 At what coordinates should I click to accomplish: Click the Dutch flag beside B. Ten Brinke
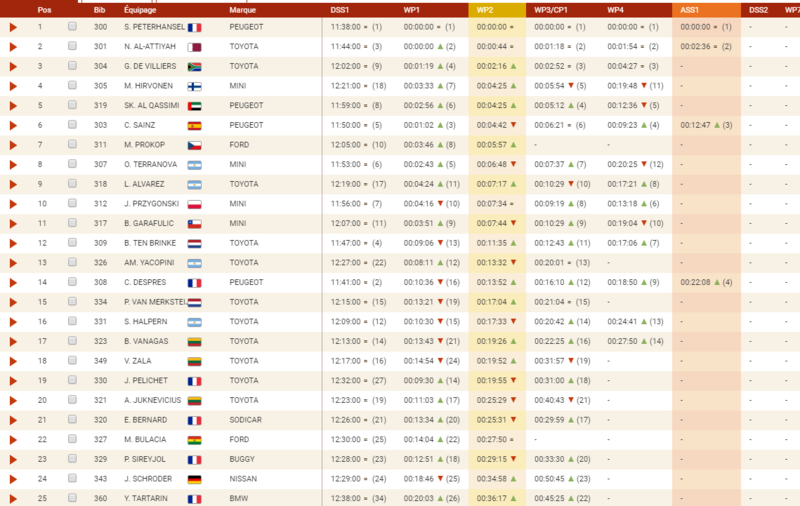pyautogui.click(x=194, y=244)
